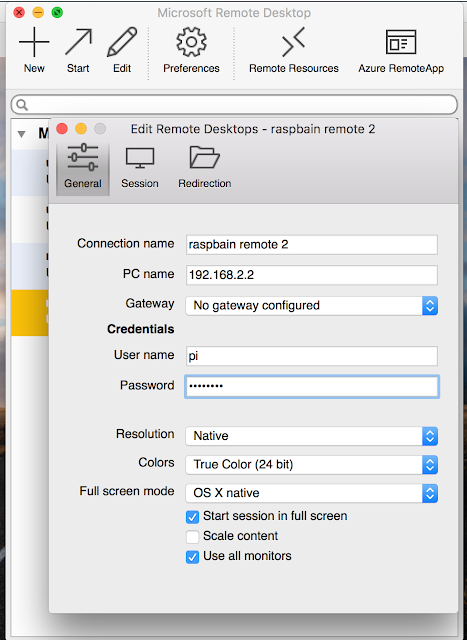Open the Full screen mode dropdown

tap(312, 493)
